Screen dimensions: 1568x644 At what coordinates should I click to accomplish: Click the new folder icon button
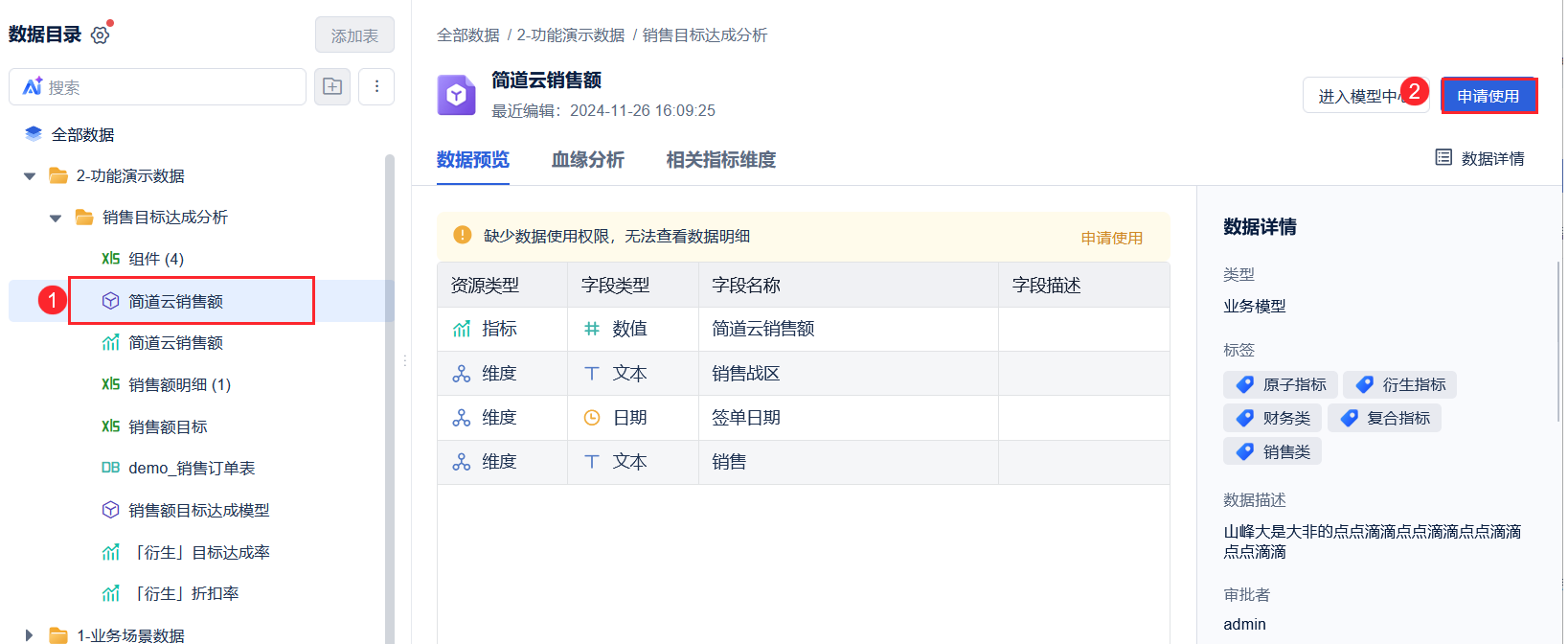click(332, 87)
